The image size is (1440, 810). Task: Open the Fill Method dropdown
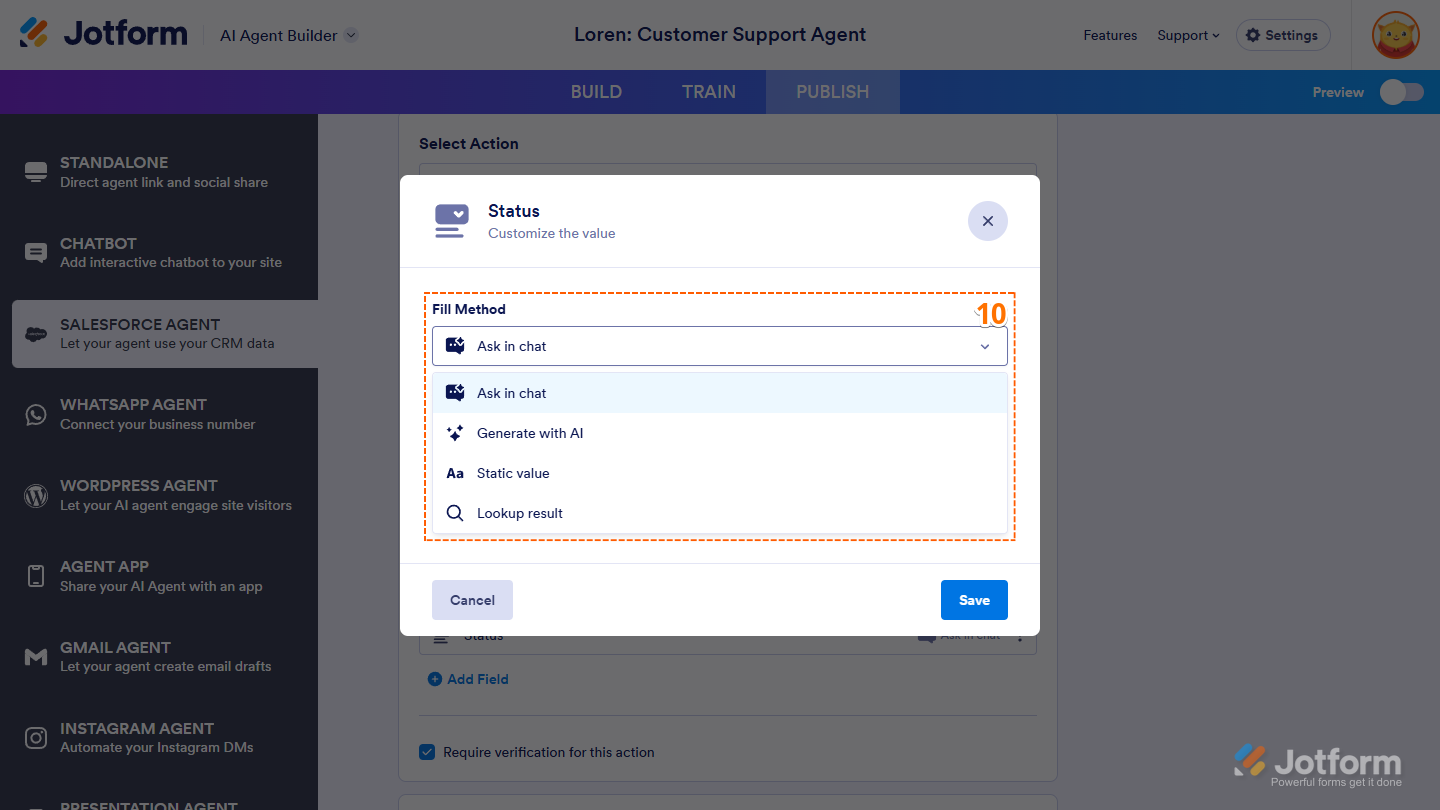pos(719,346)
